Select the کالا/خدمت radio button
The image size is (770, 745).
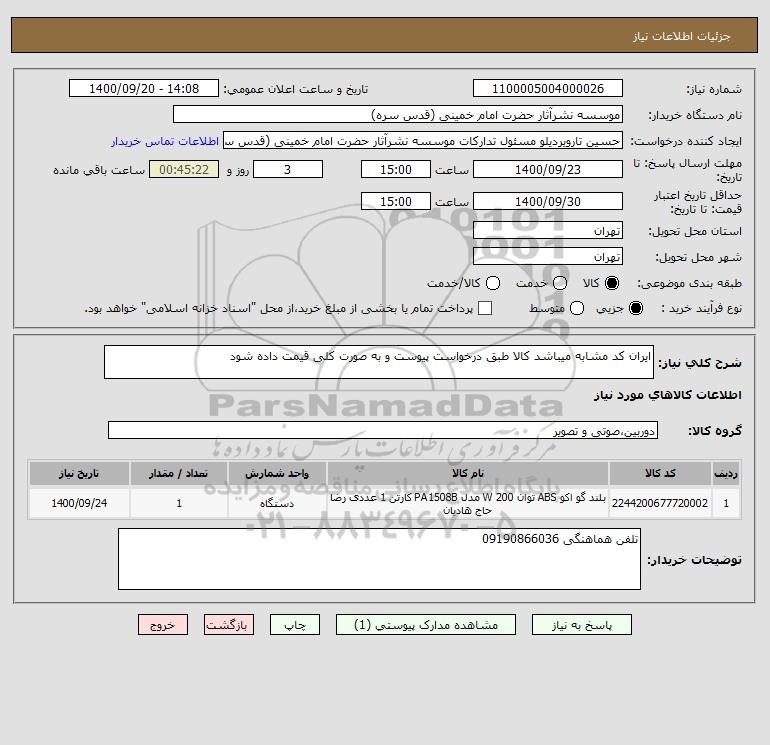(493, 283)
